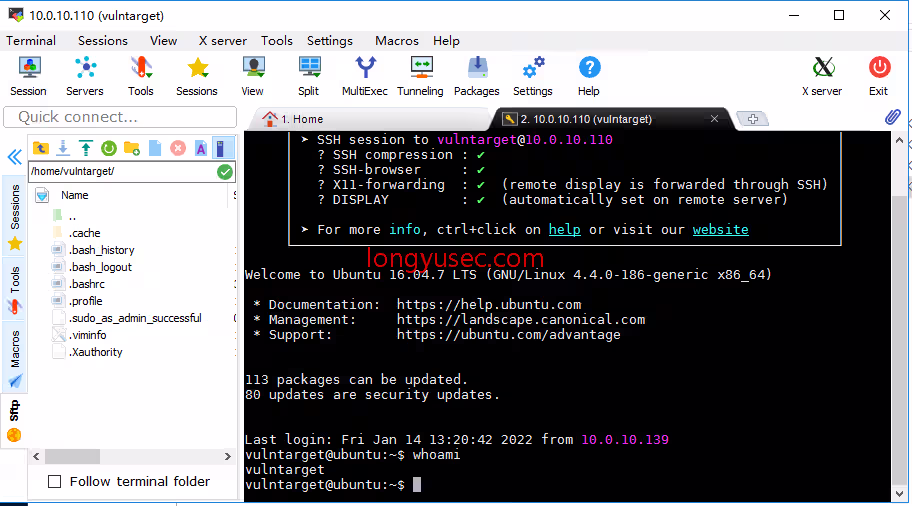Click the Quick connect input field

click(120, 117)
